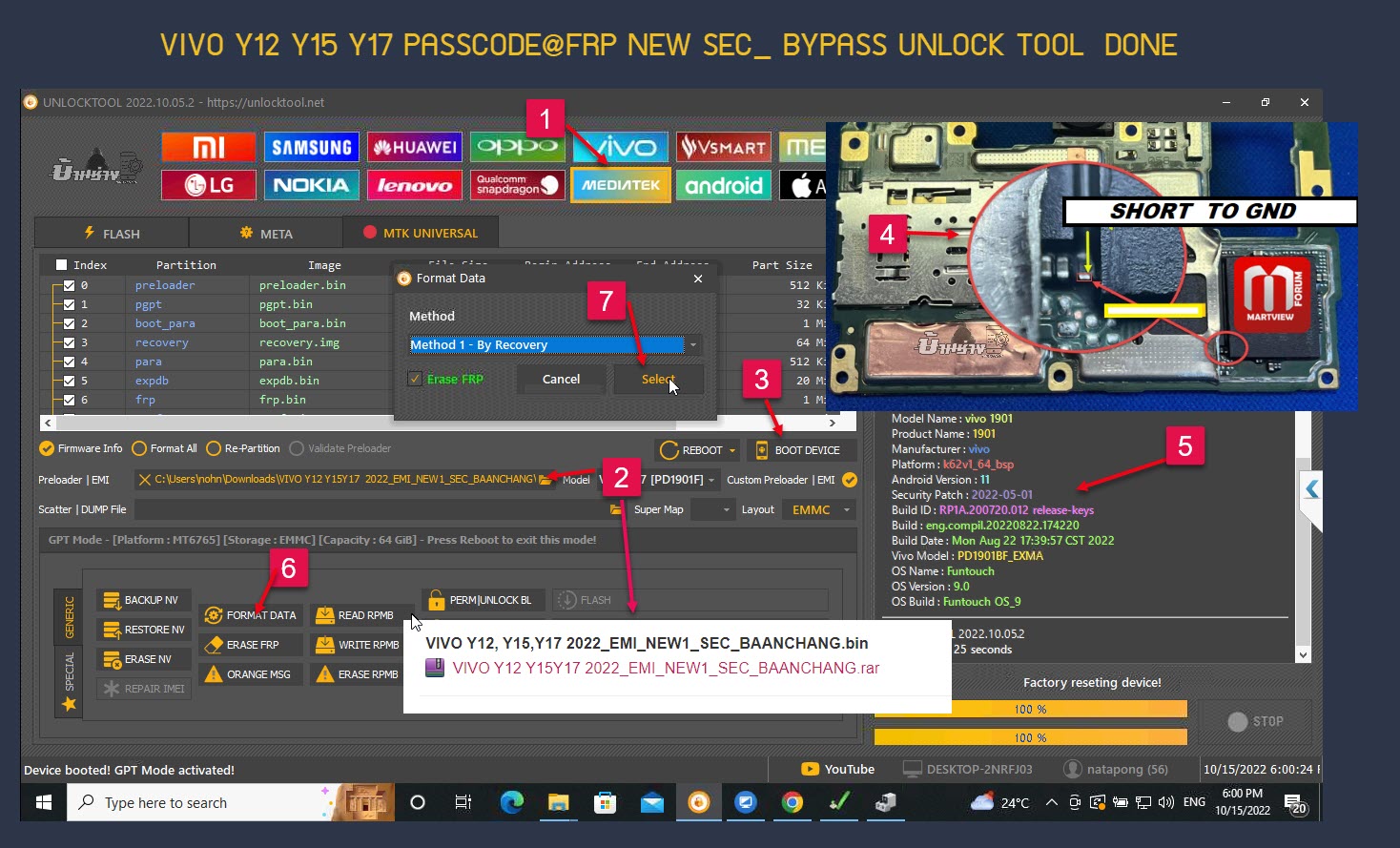This screenshot has width=1400, height=848.
Task: Click the READ RPMB button
Action: point(362,615)
